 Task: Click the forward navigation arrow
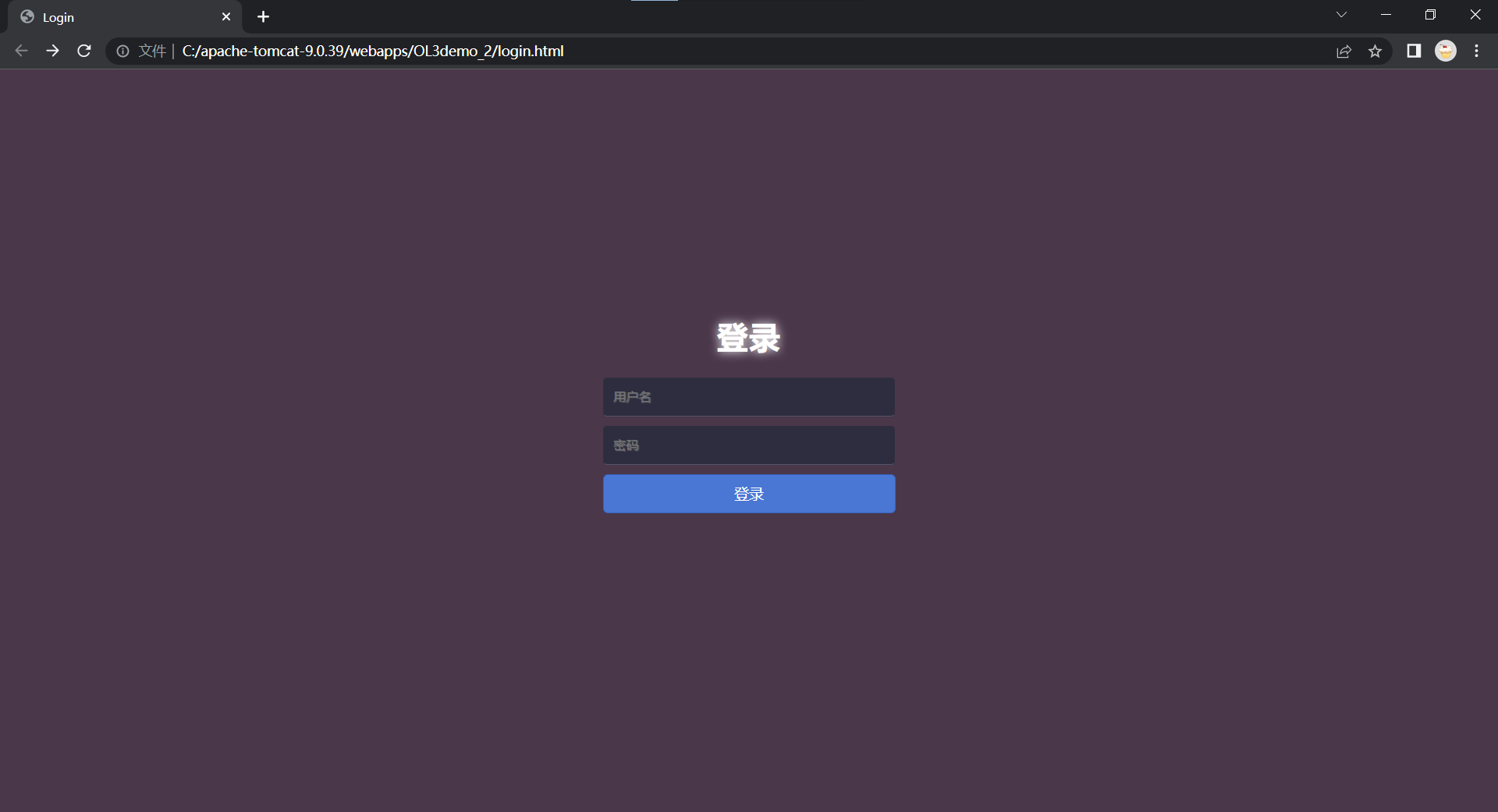[52, 51]
